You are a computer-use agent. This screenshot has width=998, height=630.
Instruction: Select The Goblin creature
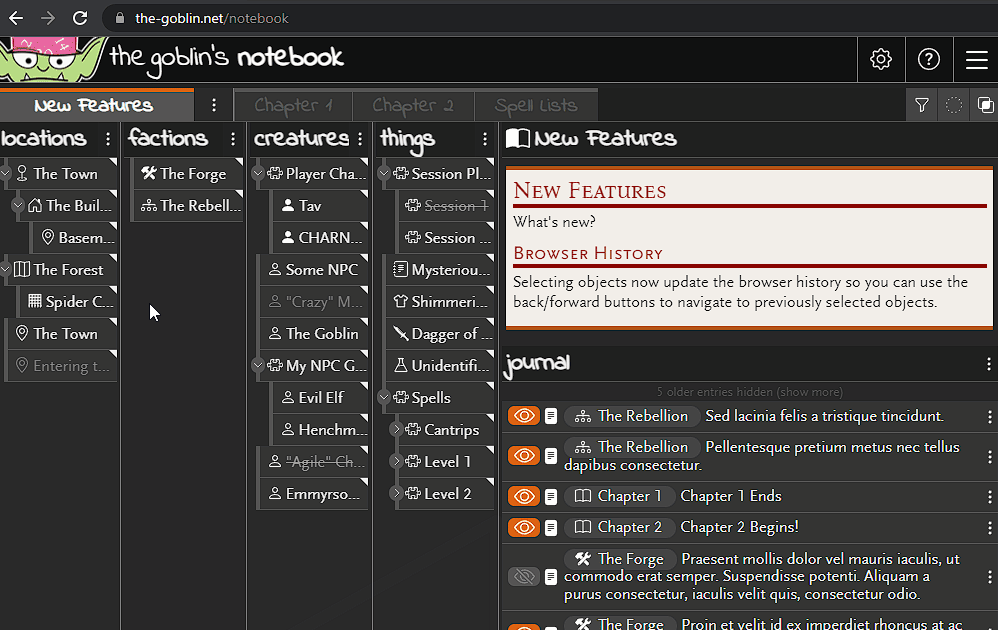pyautogui.click(x=314, y=333)
